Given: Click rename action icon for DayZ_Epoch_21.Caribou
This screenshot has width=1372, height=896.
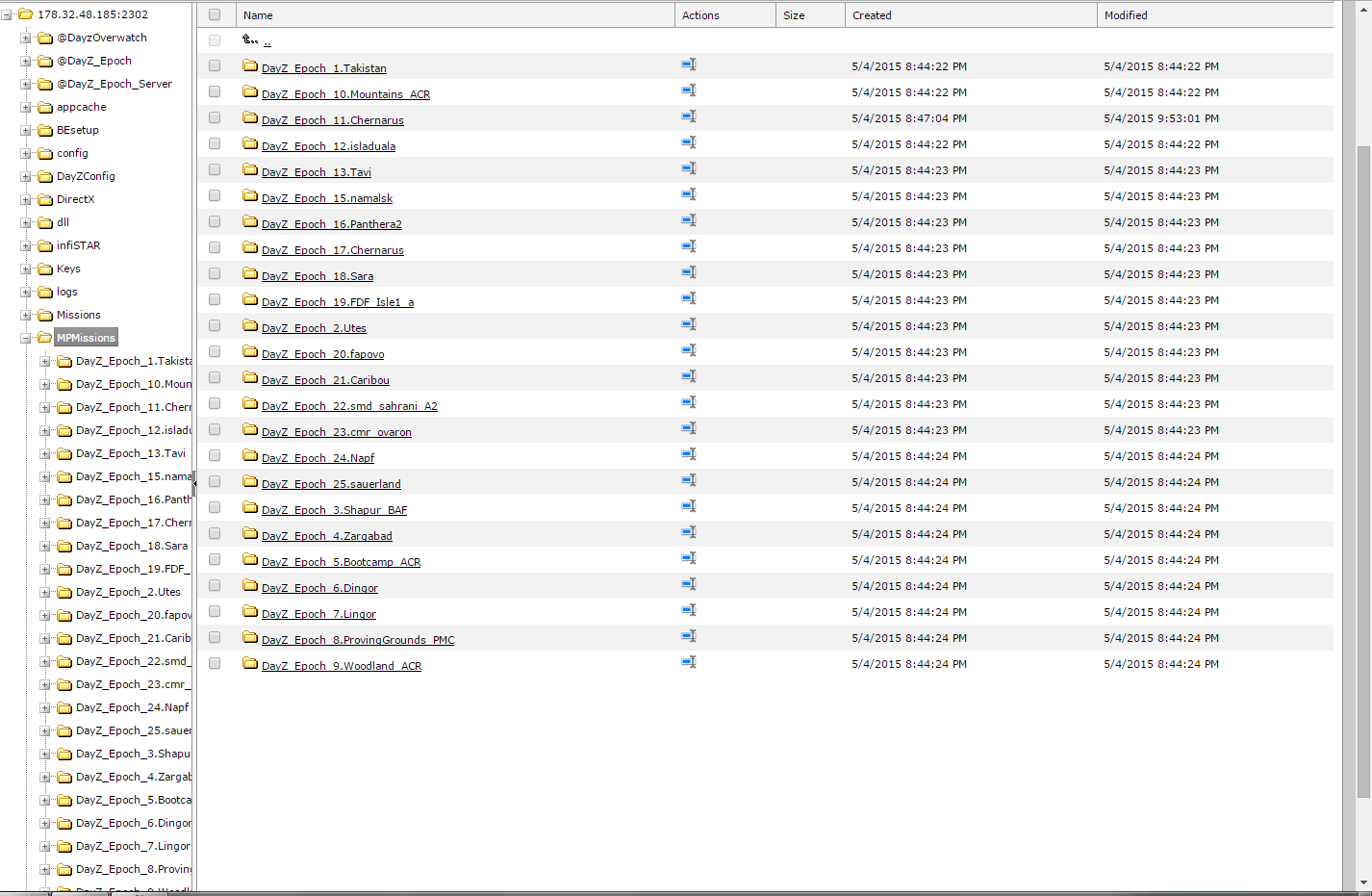Looking at the screenshot, I should coord(689,376).
